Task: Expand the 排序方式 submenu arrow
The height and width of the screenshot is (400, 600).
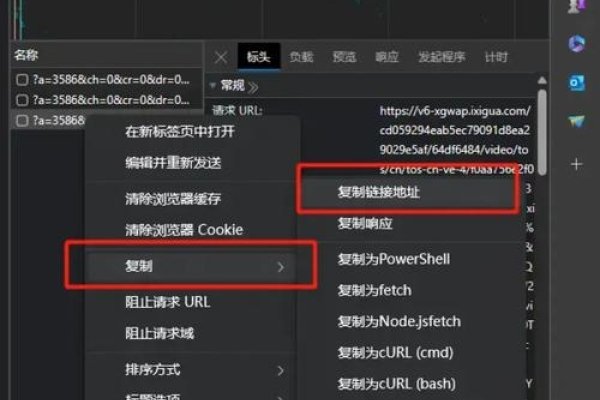Action: point(280,371)
